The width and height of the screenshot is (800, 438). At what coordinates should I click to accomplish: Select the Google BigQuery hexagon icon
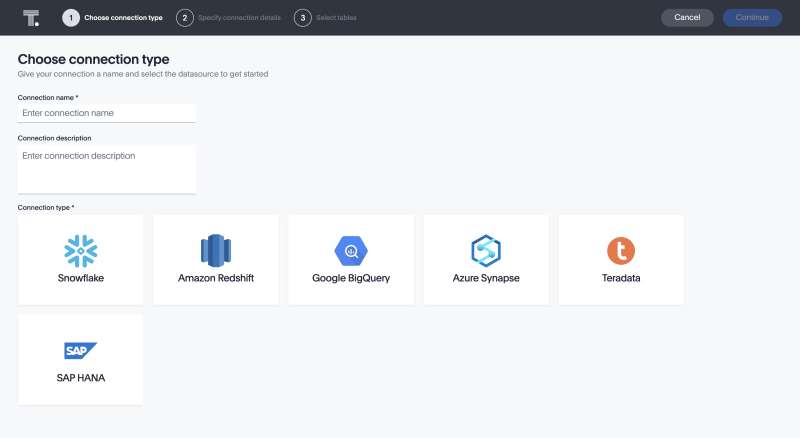pyautogui.click(x=351, y=251)
